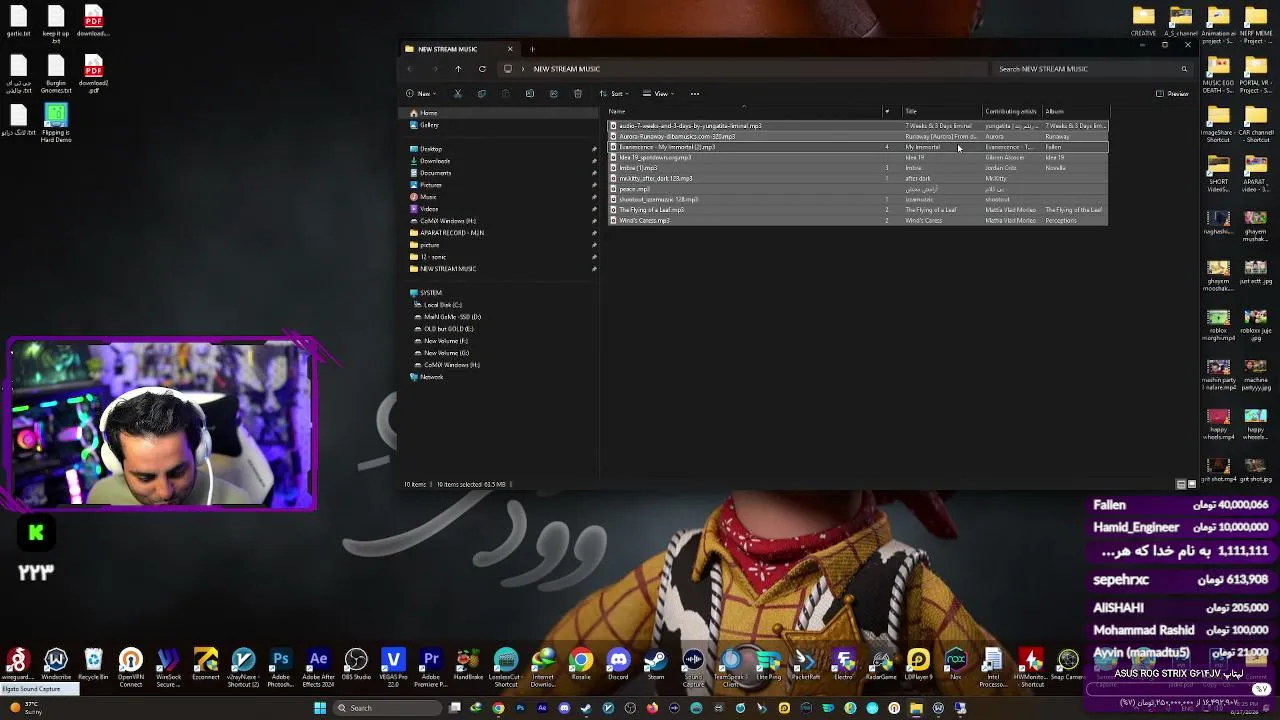Select the NEW STREAM MUSIC Explorer tab

pos(459,49)
